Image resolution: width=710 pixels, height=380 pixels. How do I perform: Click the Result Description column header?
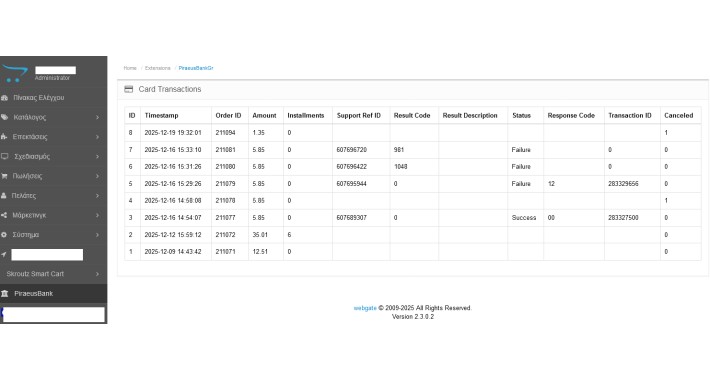[470, 115]
